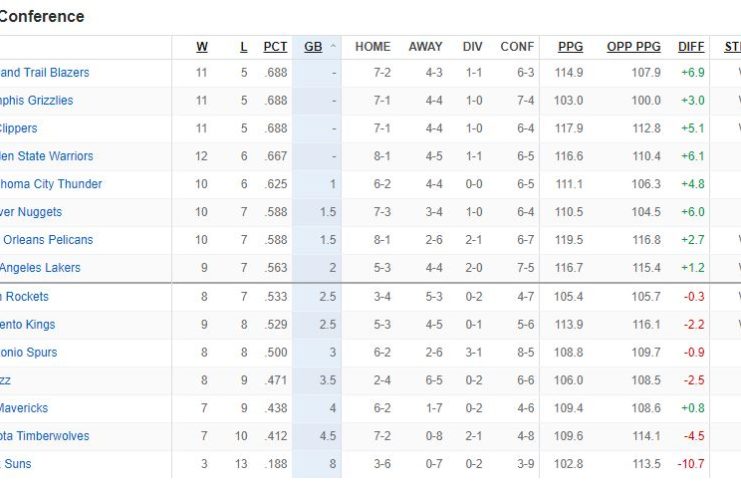Sort by OPP PPG column
The height and width of the screenshot is (486, 741).
click(x=633, y=47)
